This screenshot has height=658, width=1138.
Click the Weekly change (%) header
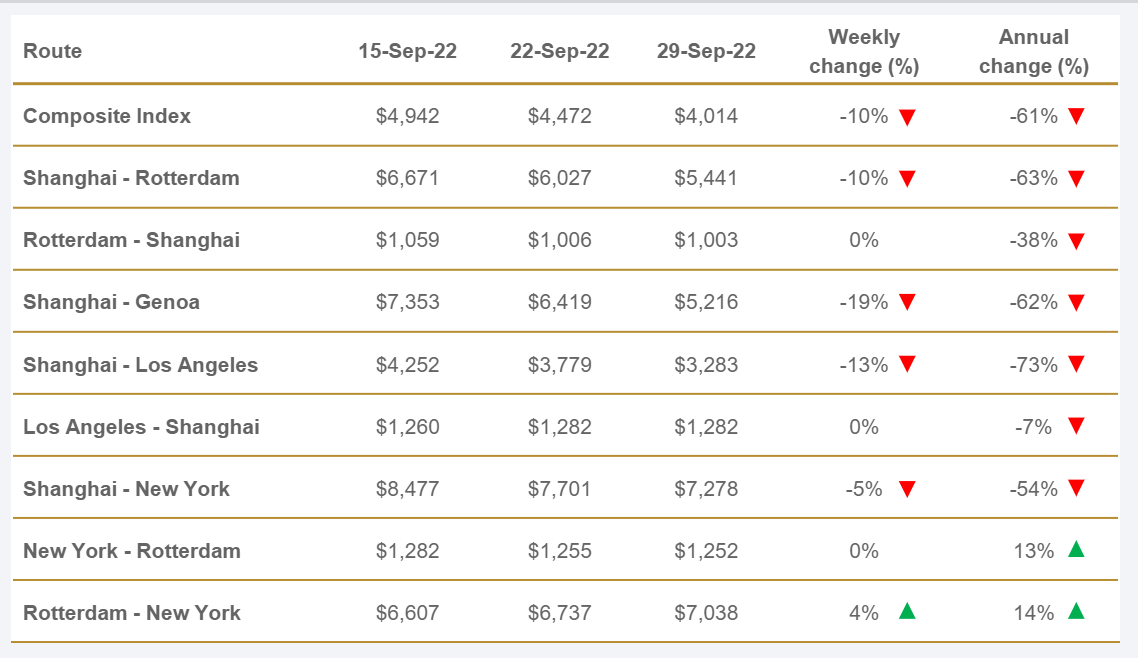(864, 51)
